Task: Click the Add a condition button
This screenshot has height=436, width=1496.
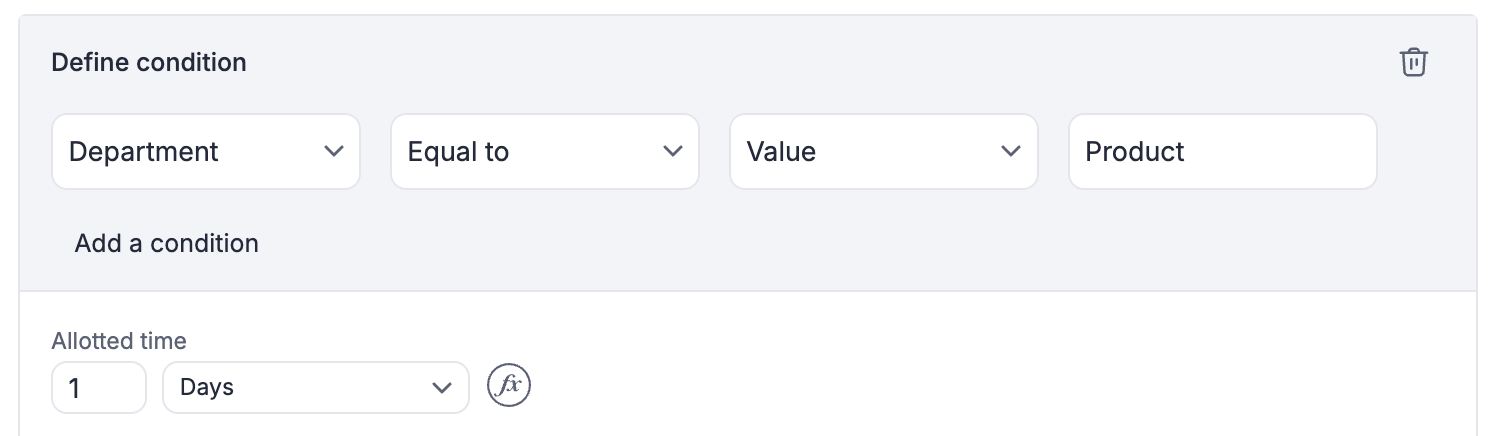Action: pos(166,243)
